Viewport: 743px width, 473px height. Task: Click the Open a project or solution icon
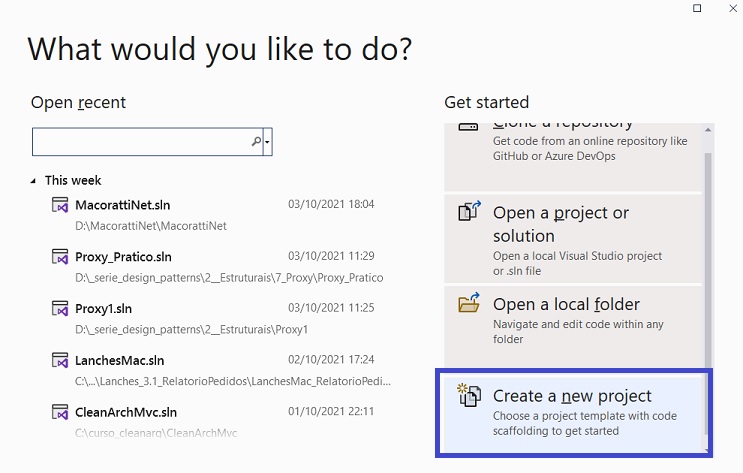coord(469,211)
